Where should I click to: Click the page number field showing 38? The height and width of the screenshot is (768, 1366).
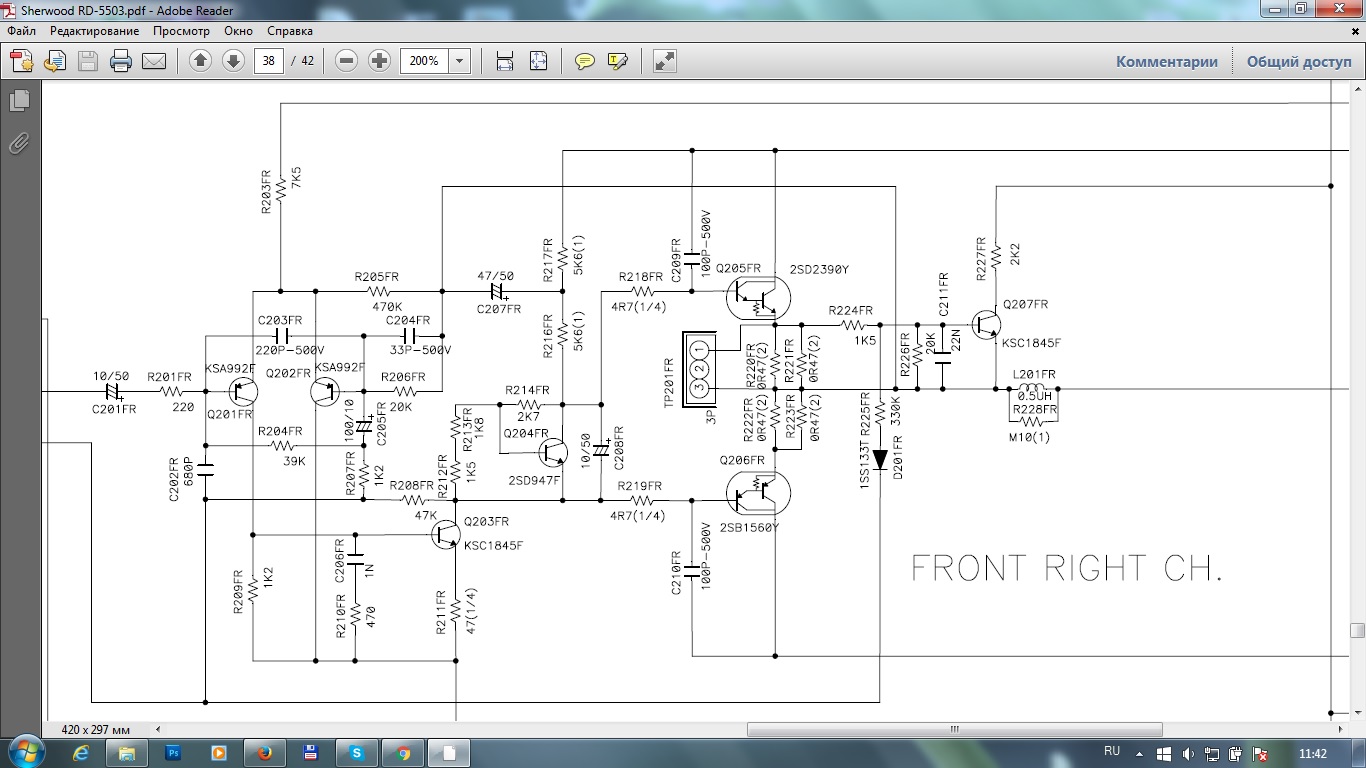(x=268, y=61)
